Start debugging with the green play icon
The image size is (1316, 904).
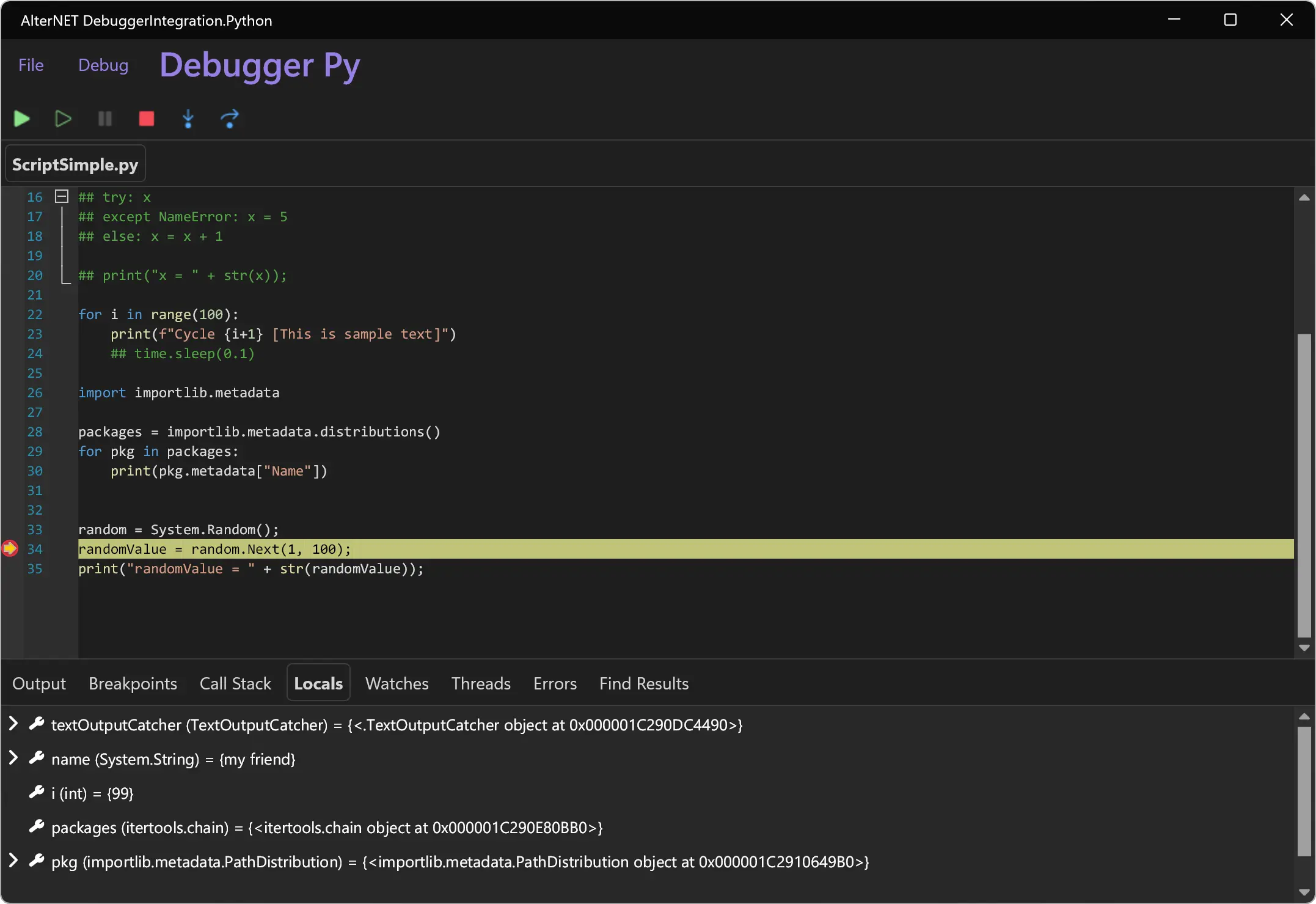[21, 119]
